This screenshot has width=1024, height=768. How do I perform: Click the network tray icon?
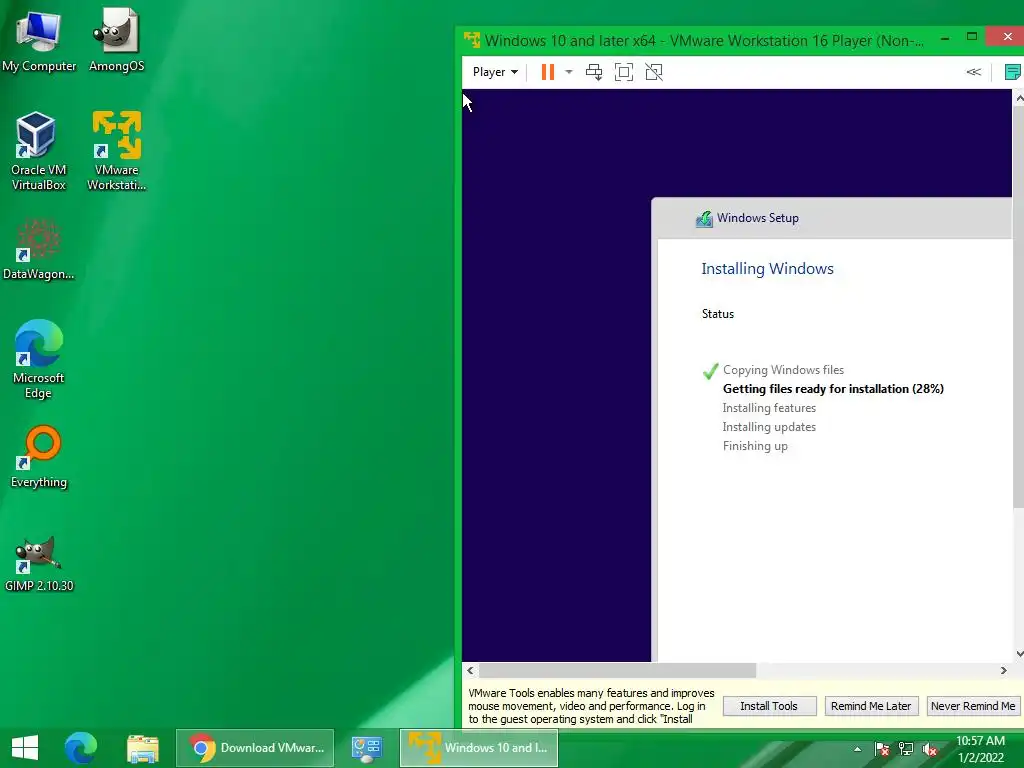coord(906,749)
